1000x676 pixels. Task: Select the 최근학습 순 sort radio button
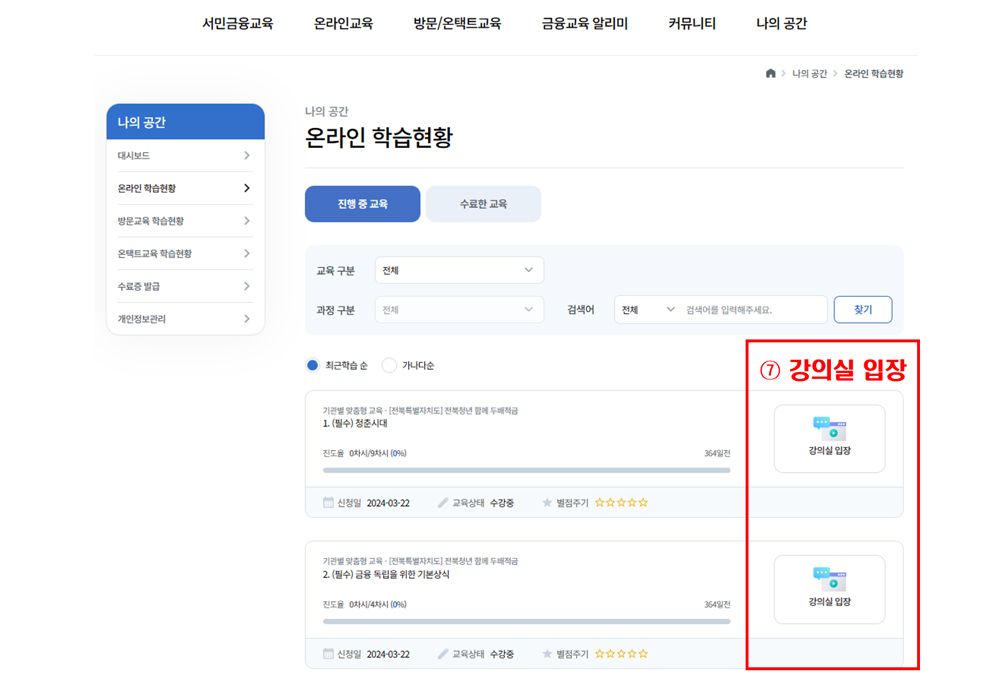tap(312, 365)
